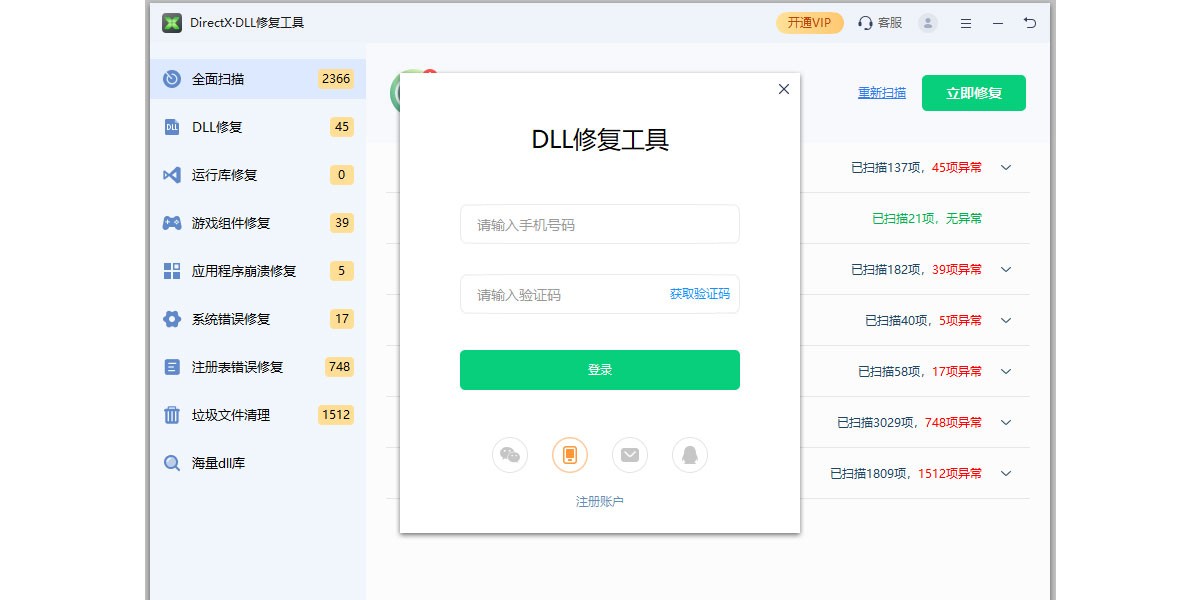Viewport: 1200px width, 600px height.
Task: Close the DLL修复工具 login dialog
Action: click(x=784, y=89)
